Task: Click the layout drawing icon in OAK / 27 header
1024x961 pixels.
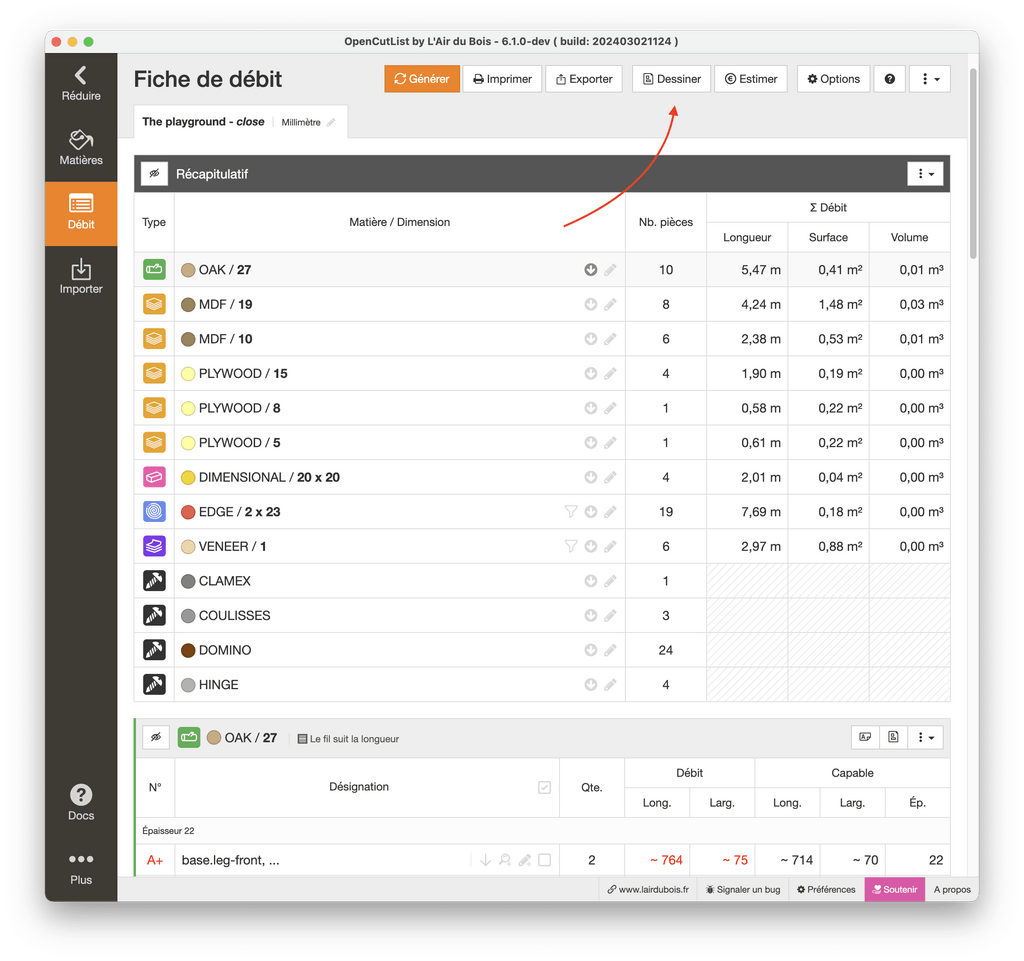Action: (x=893, y=737)
